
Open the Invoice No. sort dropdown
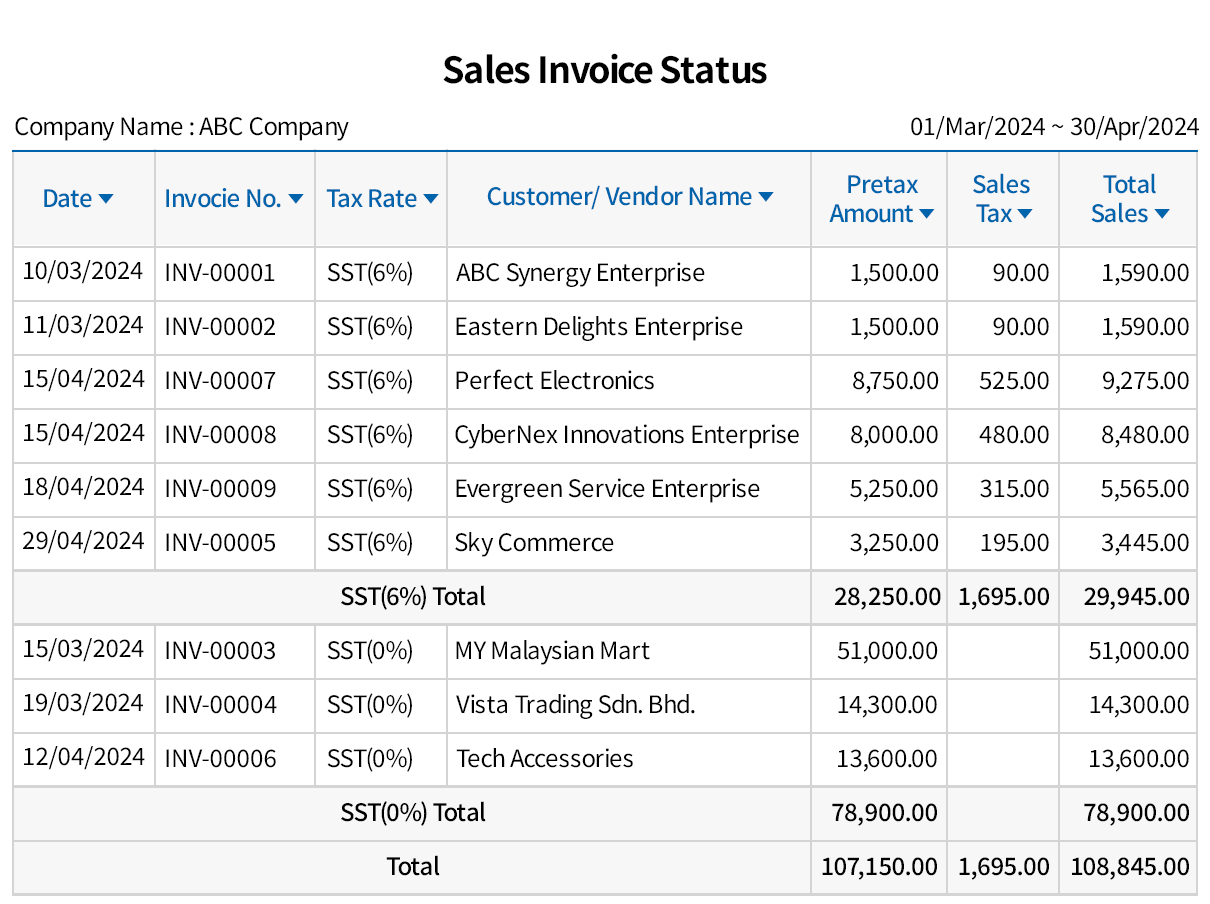tap(295, 198)
